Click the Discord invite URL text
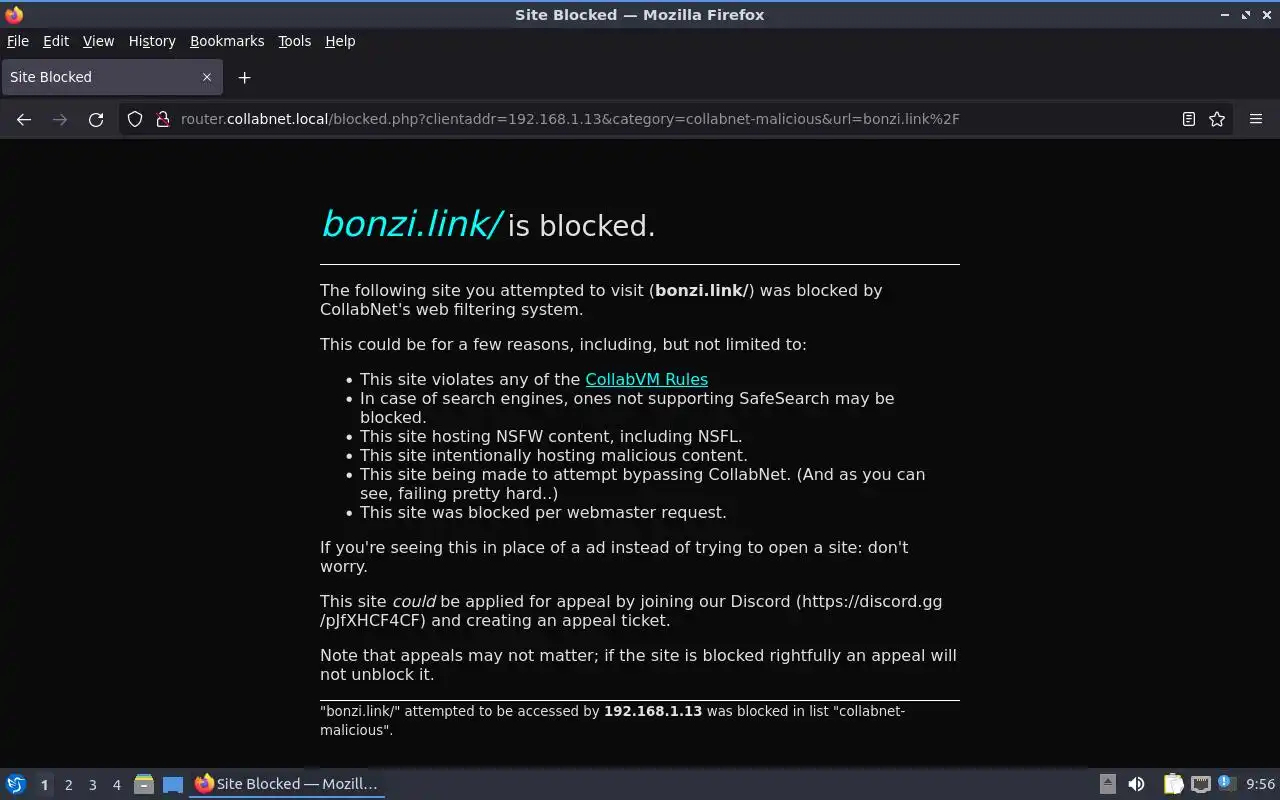 coord(631,611)
